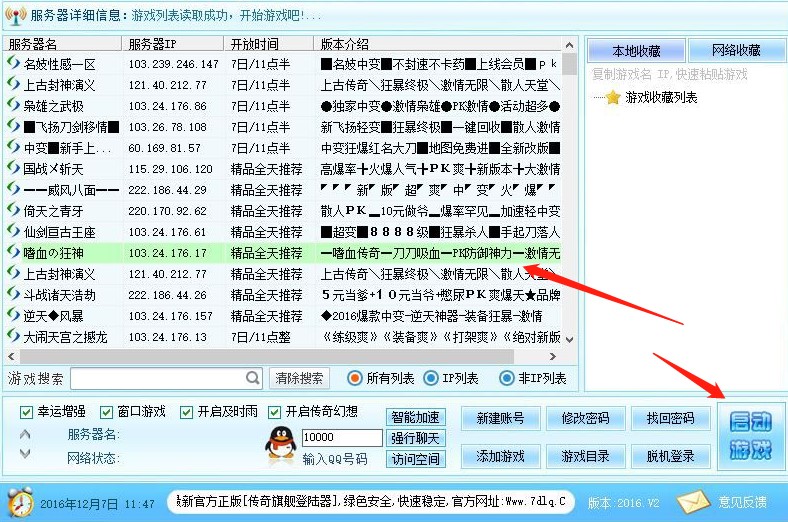Select the row ——威风八面——

[x=282, y=189]
